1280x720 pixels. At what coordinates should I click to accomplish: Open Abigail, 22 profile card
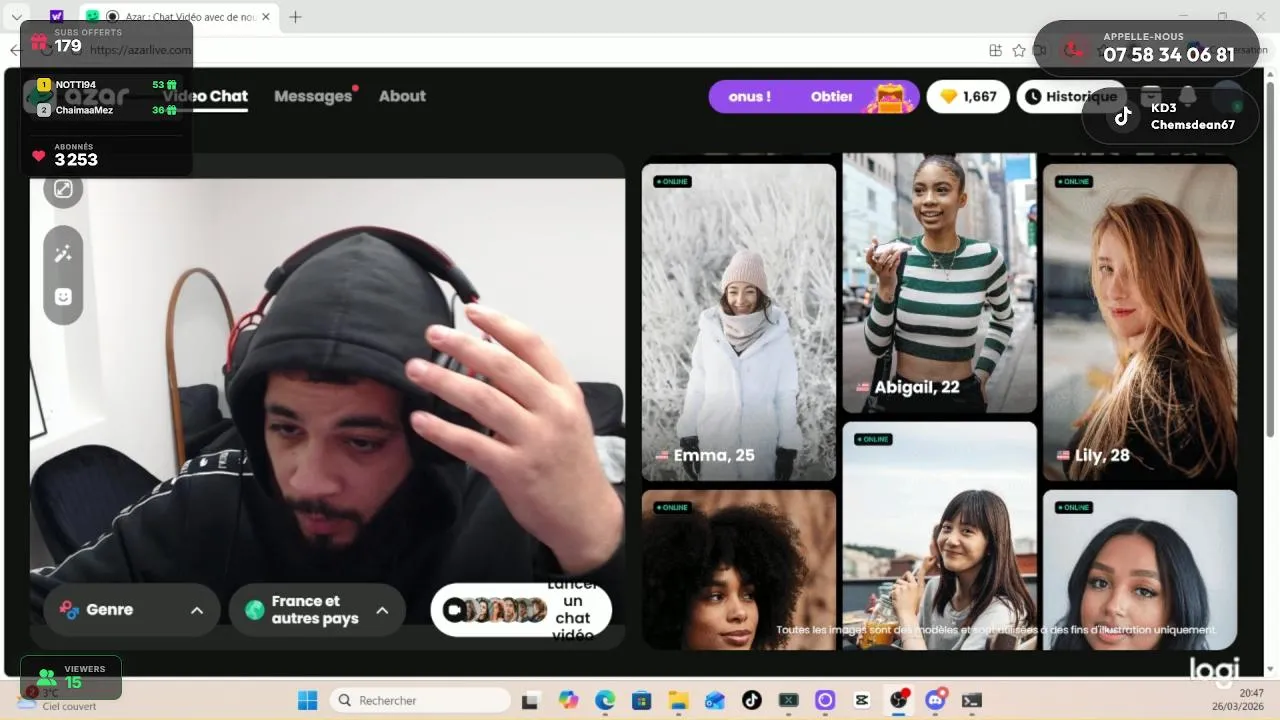939,283
